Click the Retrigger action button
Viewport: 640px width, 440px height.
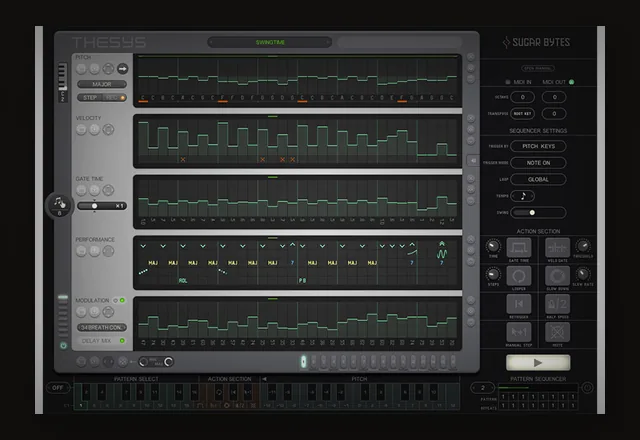point(519,304)
